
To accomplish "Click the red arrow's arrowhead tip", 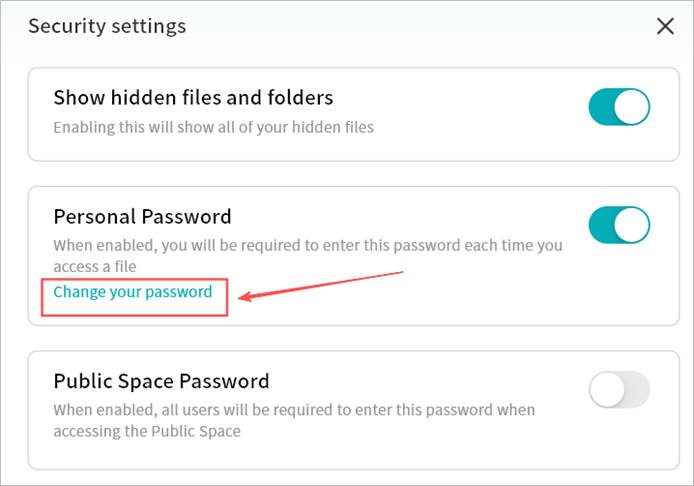I will 237,297.
